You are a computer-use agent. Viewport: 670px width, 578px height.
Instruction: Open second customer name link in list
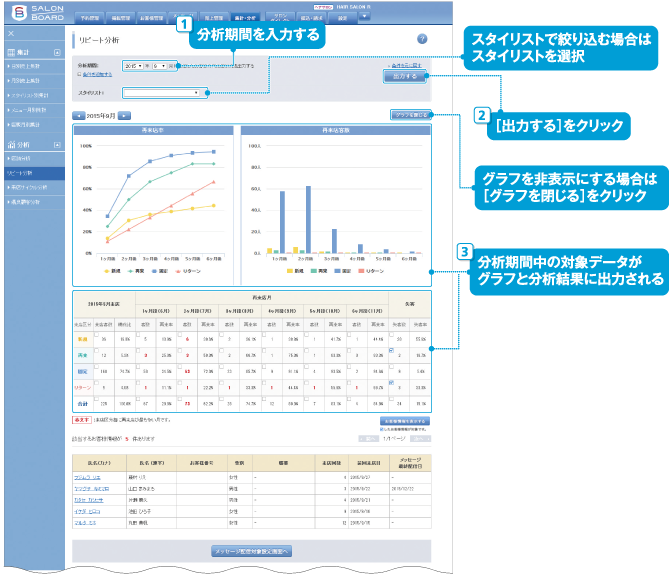(x=92, y=489)
